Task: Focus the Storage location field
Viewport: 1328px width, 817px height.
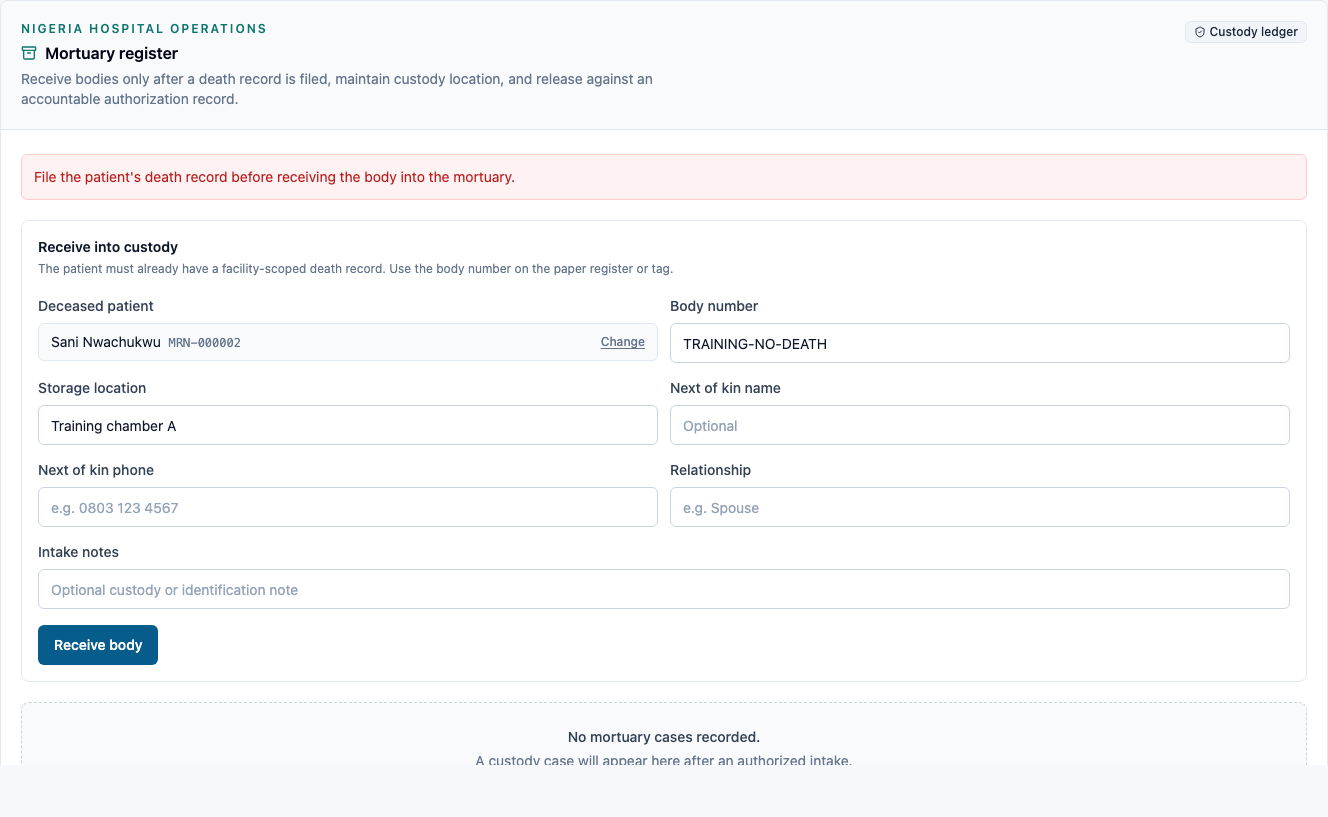Action: (x=348, y=425)
